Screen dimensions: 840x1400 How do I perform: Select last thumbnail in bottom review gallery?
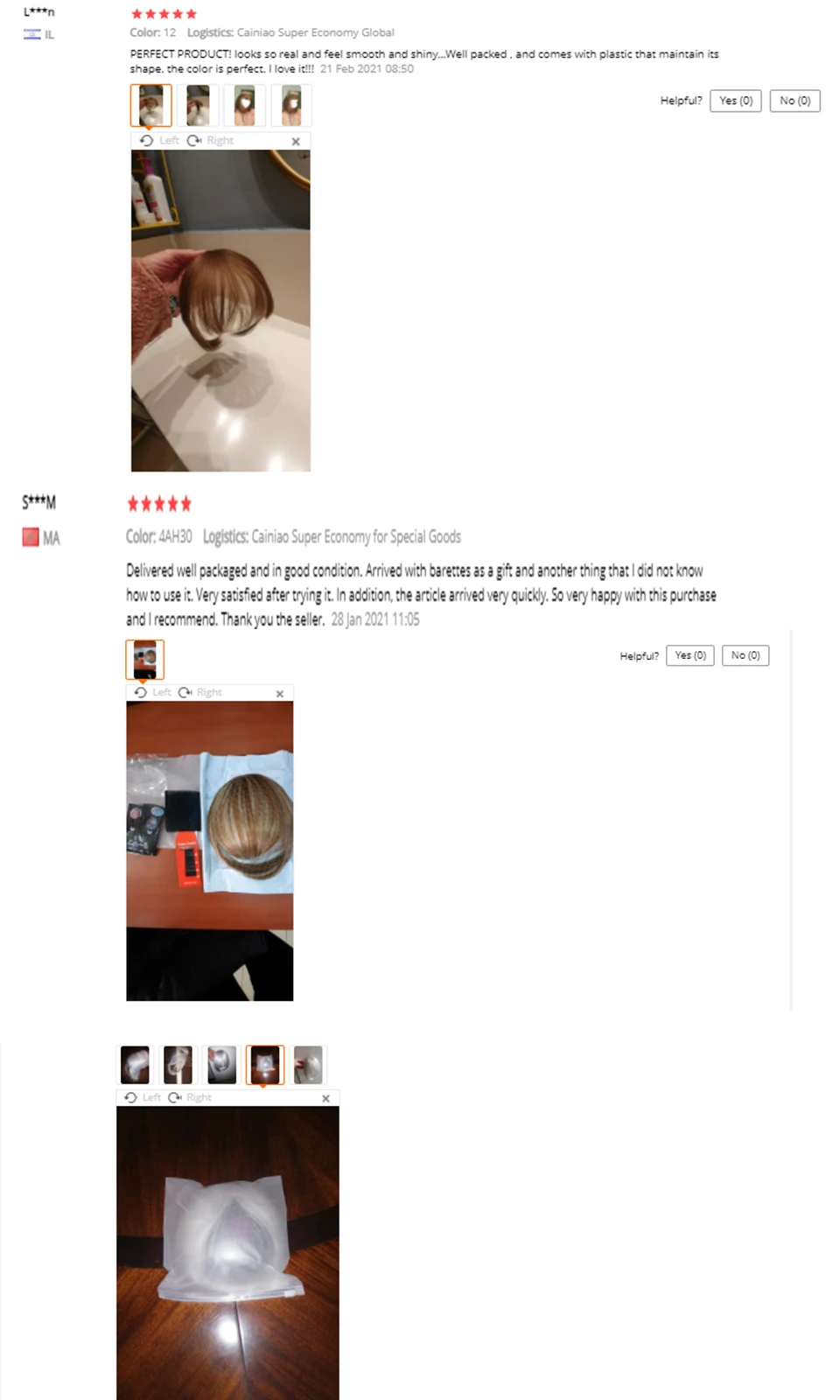[x=307, y=1065]
